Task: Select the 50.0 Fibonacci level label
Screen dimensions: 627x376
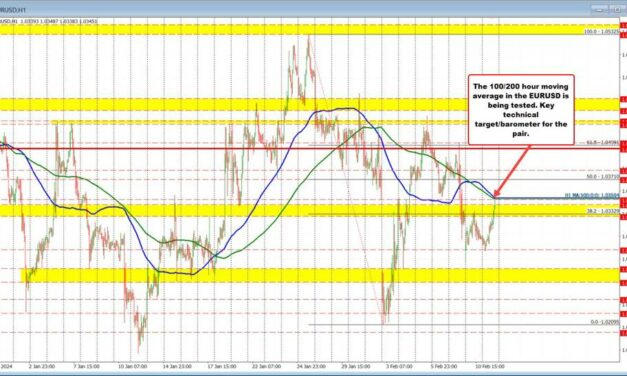Action: click(603, 176)
